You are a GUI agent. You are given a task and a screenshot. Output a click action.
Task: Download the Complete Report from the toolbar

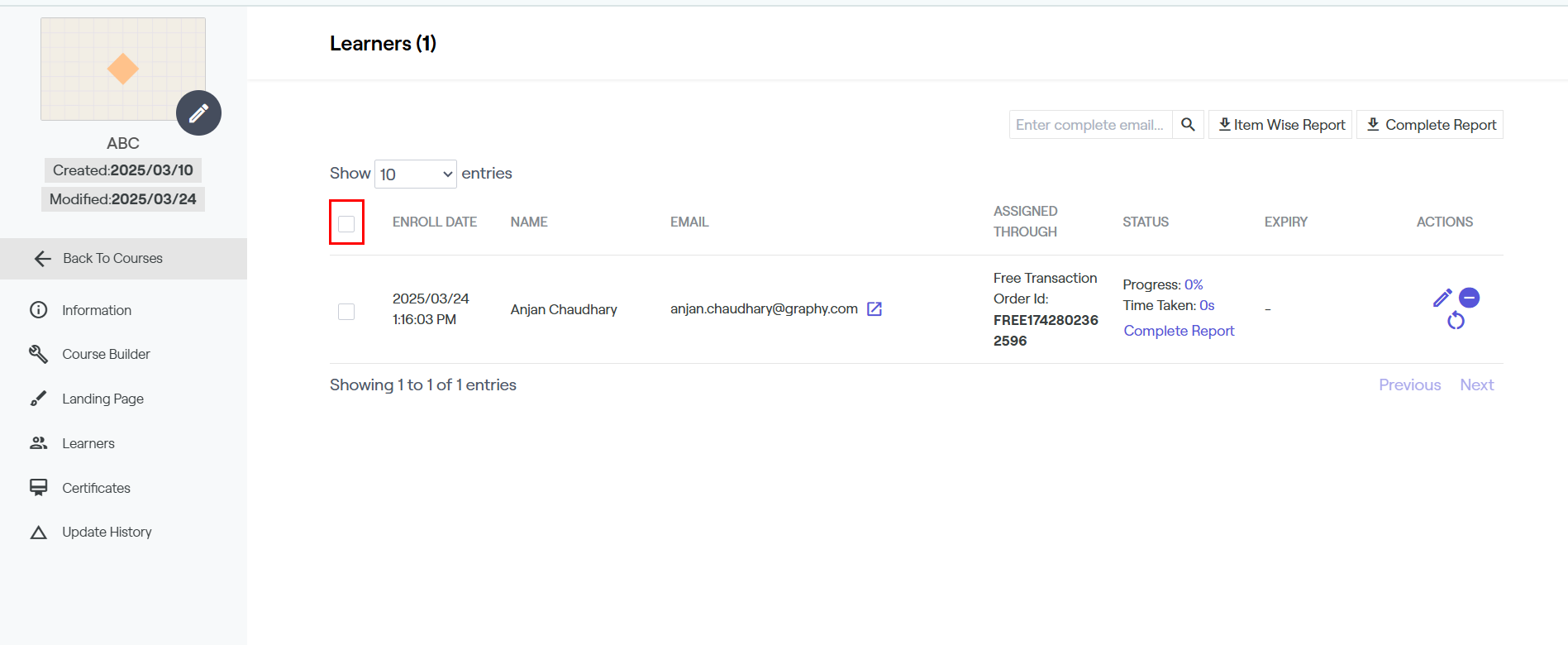coord(1430,125)
